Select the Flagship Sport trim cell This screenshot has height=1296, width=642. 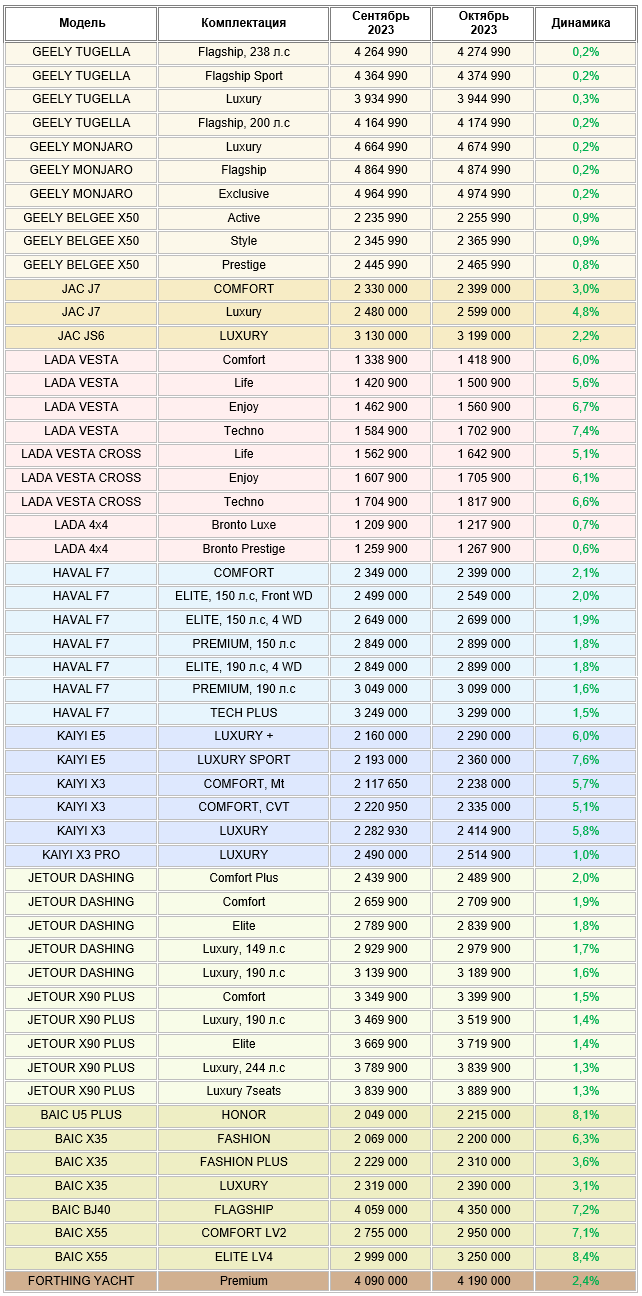click(x=243, y=76)
